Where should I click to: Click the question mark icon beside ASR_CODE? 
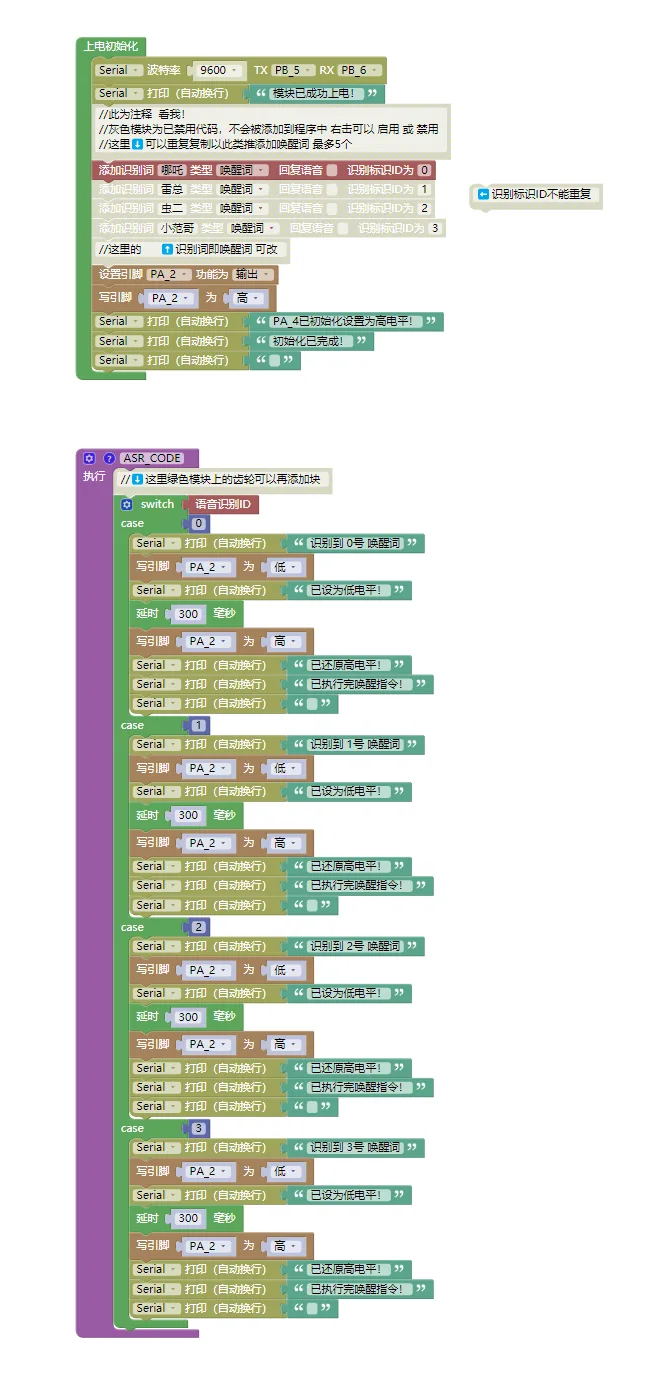coord(110,458)
